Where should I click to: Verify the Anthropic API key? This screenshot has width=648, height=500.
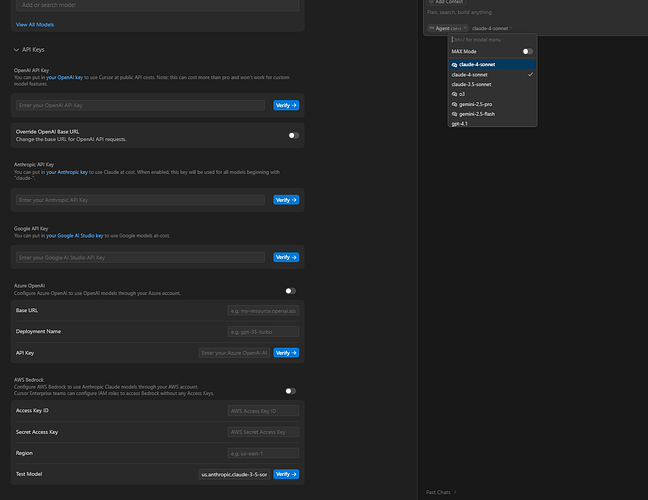[x=286, y=200]
